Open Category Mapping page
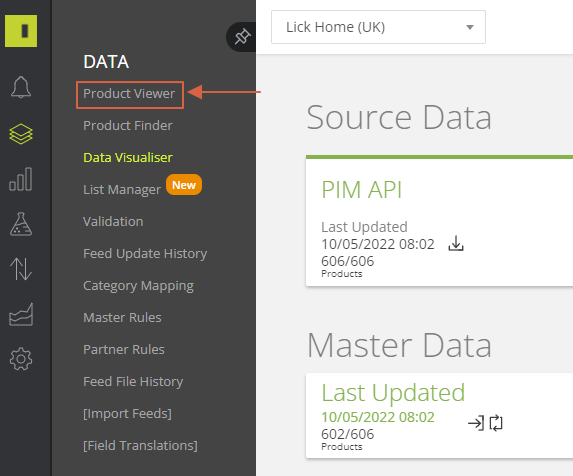 click(x=138, y=286)
